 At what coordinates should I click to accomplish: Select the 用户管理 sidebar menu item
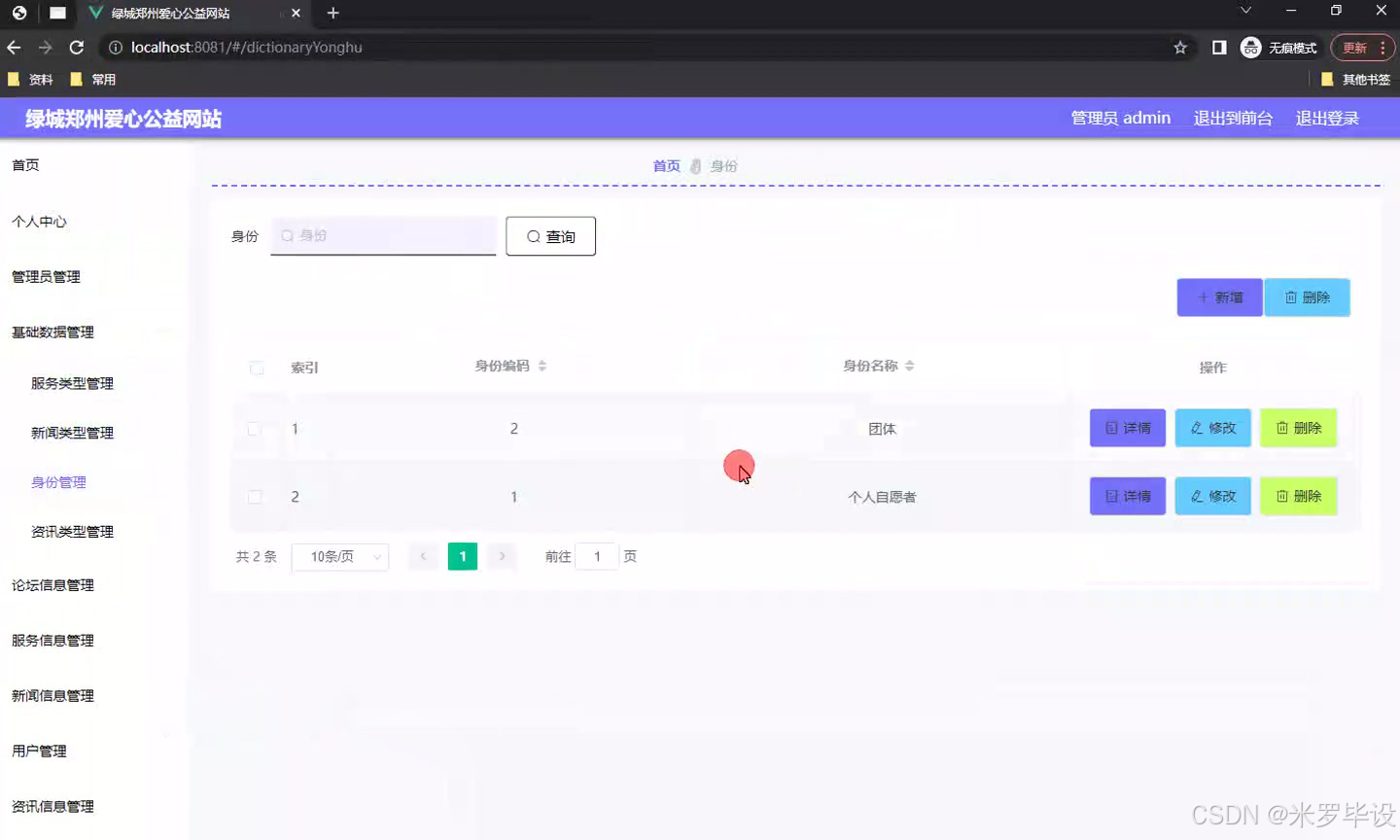pyautogui.click(x=38, y=751)
